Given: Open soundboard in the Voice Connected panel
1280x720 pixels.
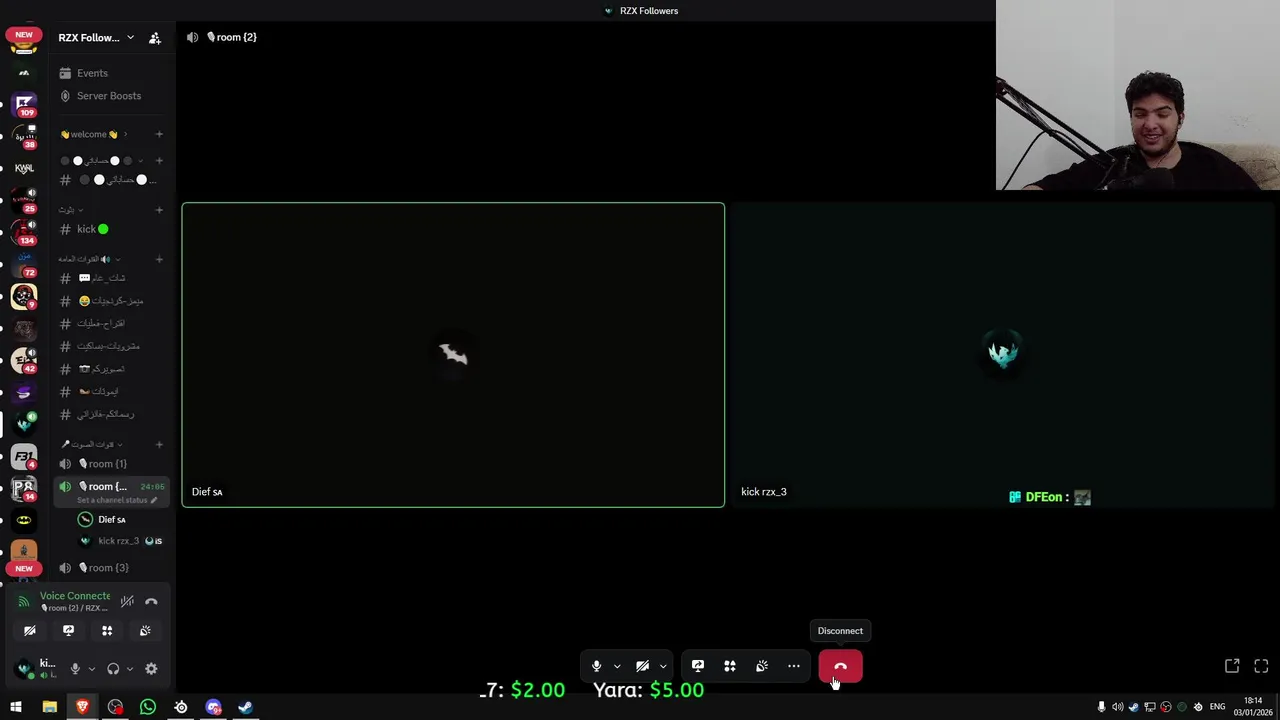Looking at the screenshot, I should click(145, 631).
